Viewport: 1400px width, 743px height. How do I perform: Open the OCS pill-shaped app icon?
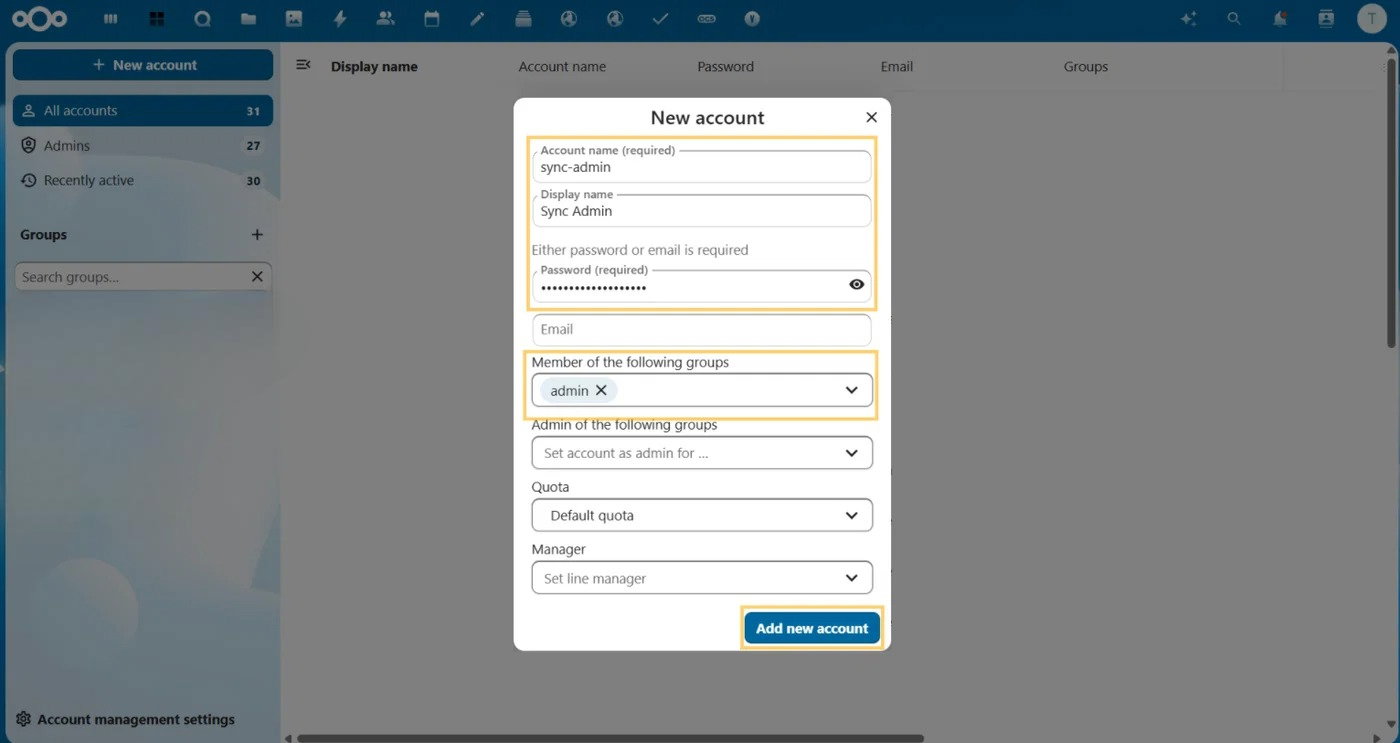click(706, 19)
